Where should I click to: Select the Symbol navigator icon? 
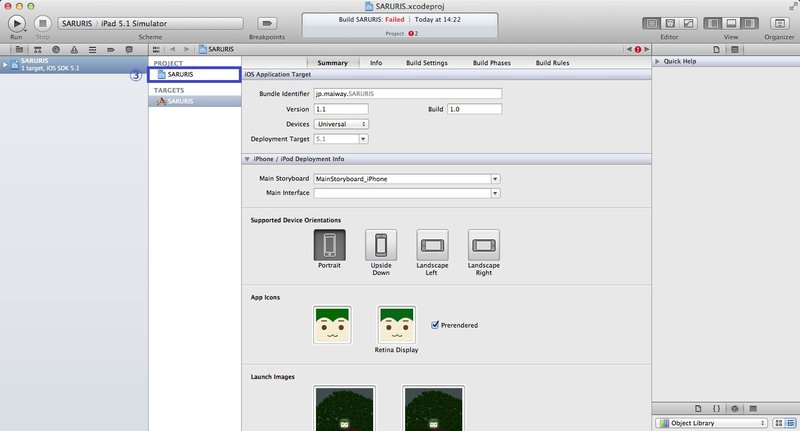(37, 49)
